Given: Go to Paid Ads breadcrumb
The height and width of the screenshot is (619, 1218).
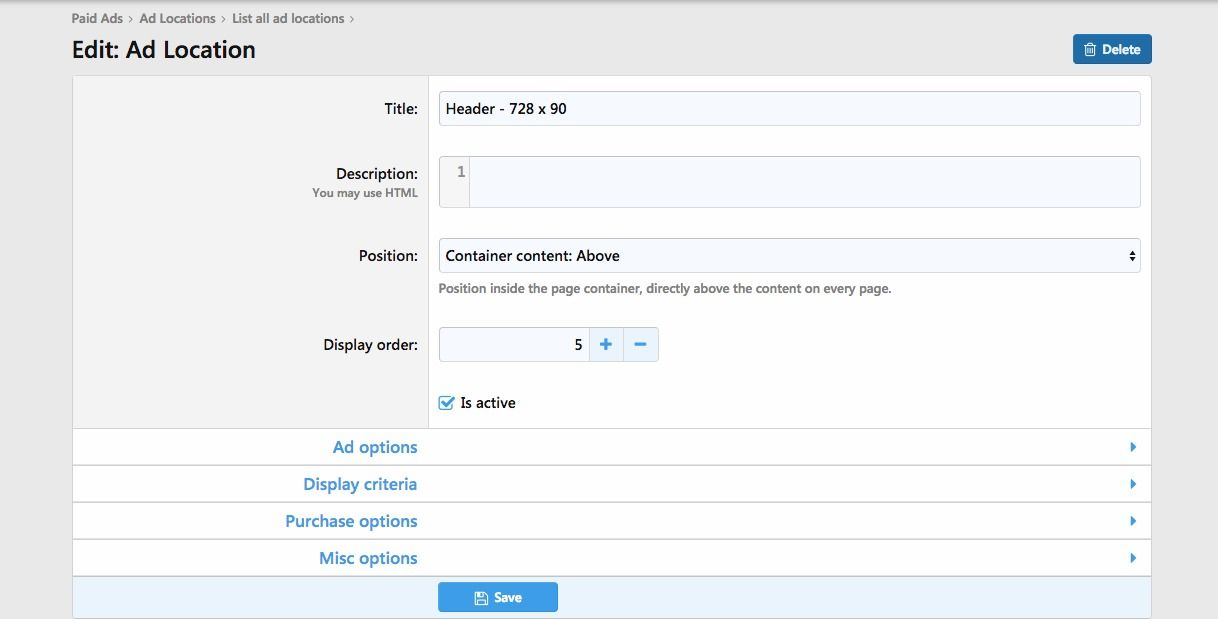Looking at the screenshot, I should (97, 18).
